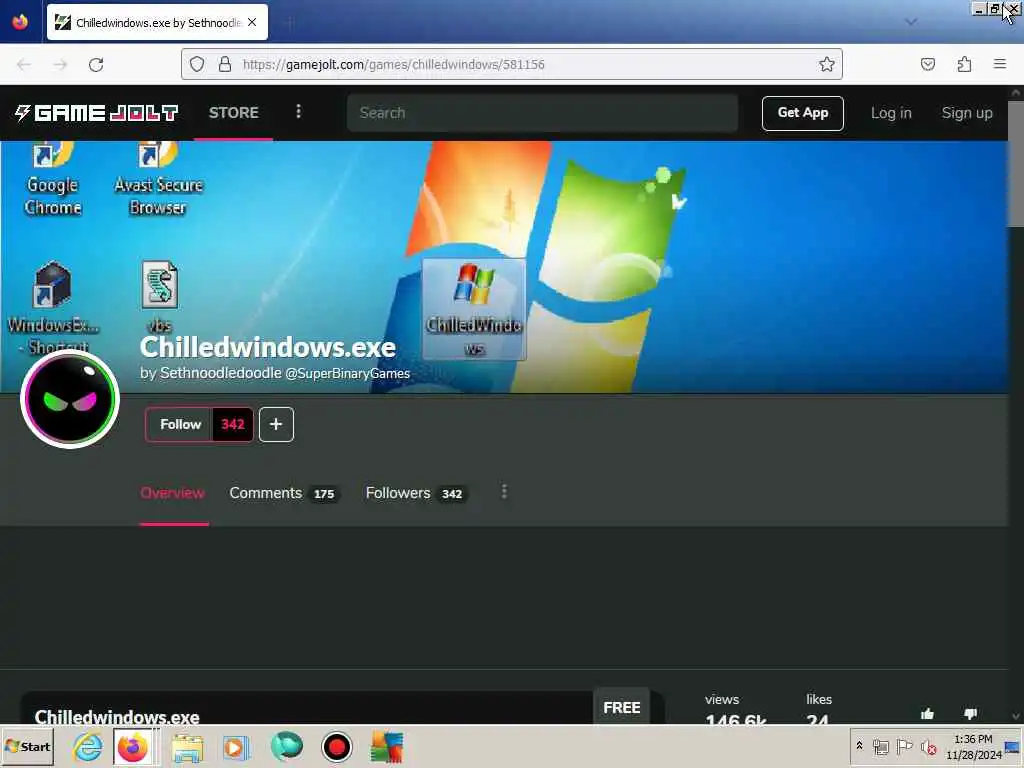1024x768 pixels.
Task: Follow the Chilledwindows.exe game
Action: 180,424
